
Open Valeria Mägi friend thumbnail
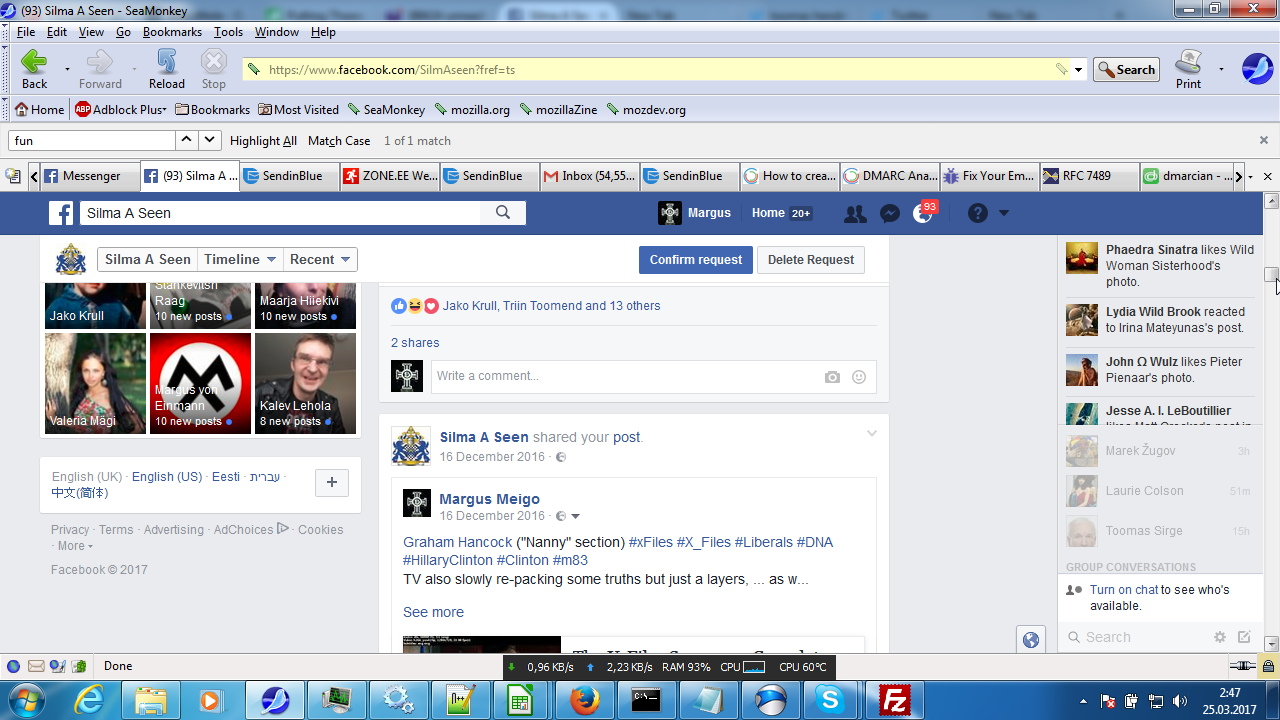coord(96,383)
